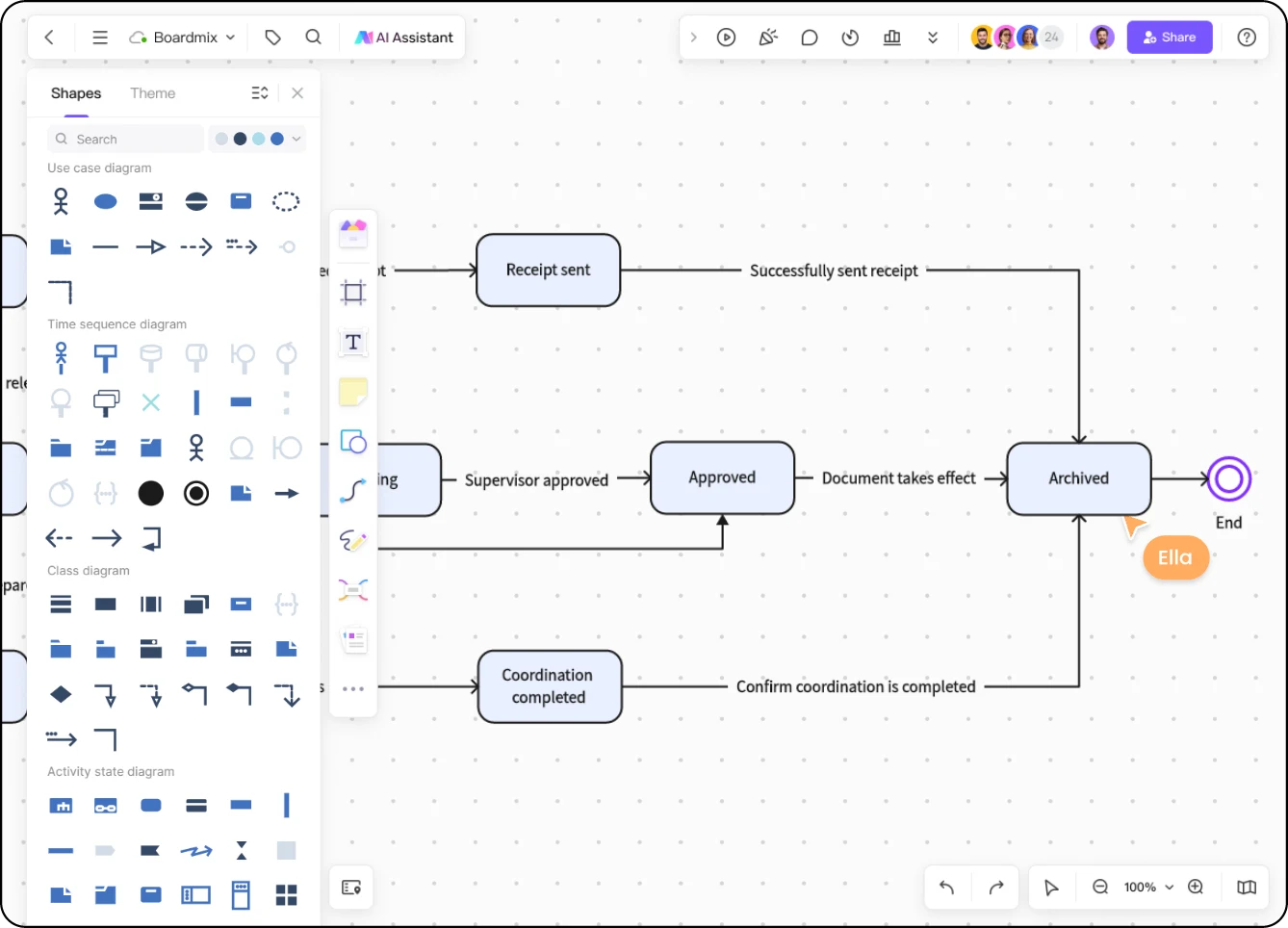
Task: Open shape library settings list icon
Action: (260, 93)
